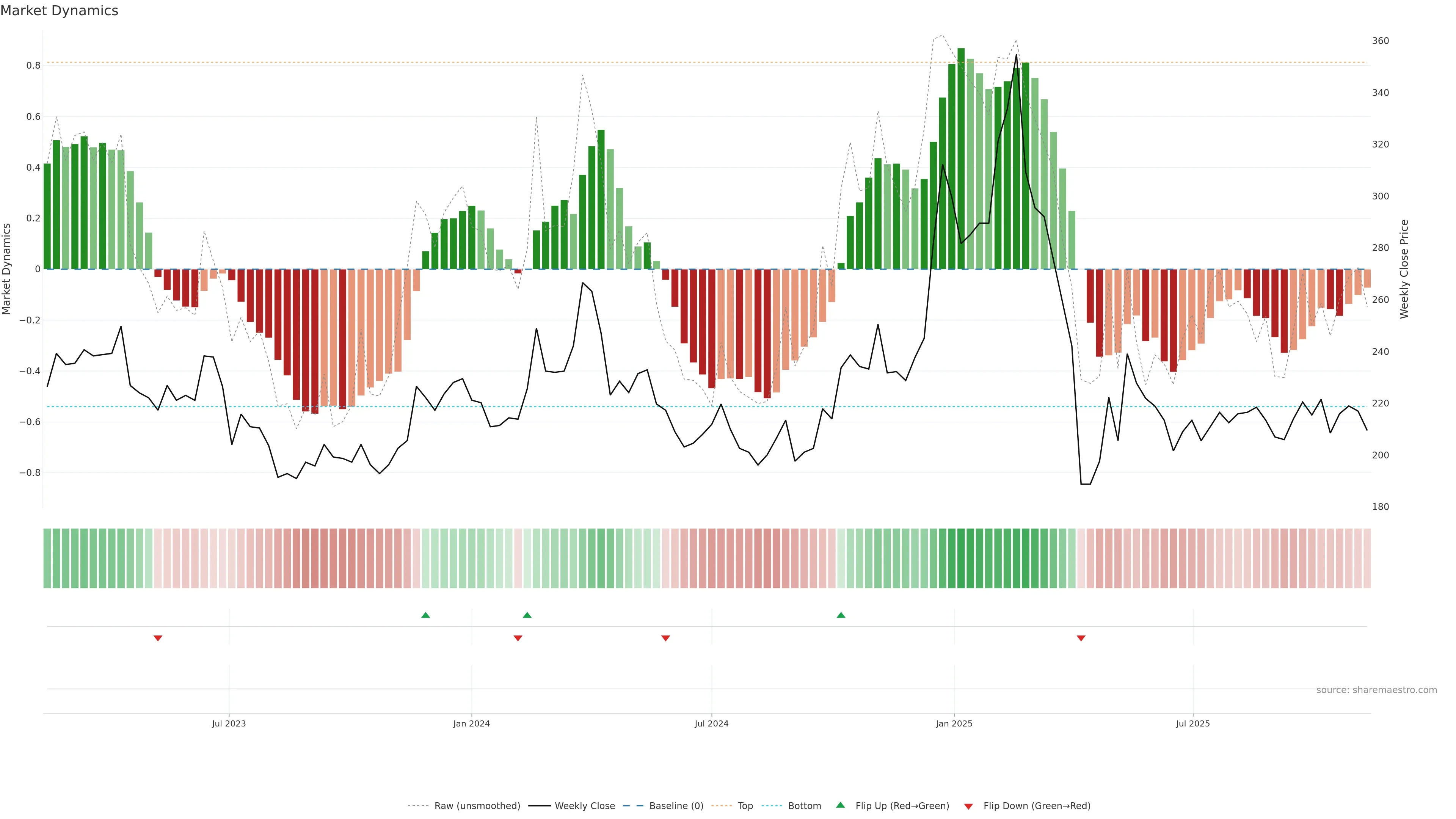Toggle the Weekly Close legend entry
Image resolution: width=1456 pixels, height=819 pixels.
tap(584, 806)
